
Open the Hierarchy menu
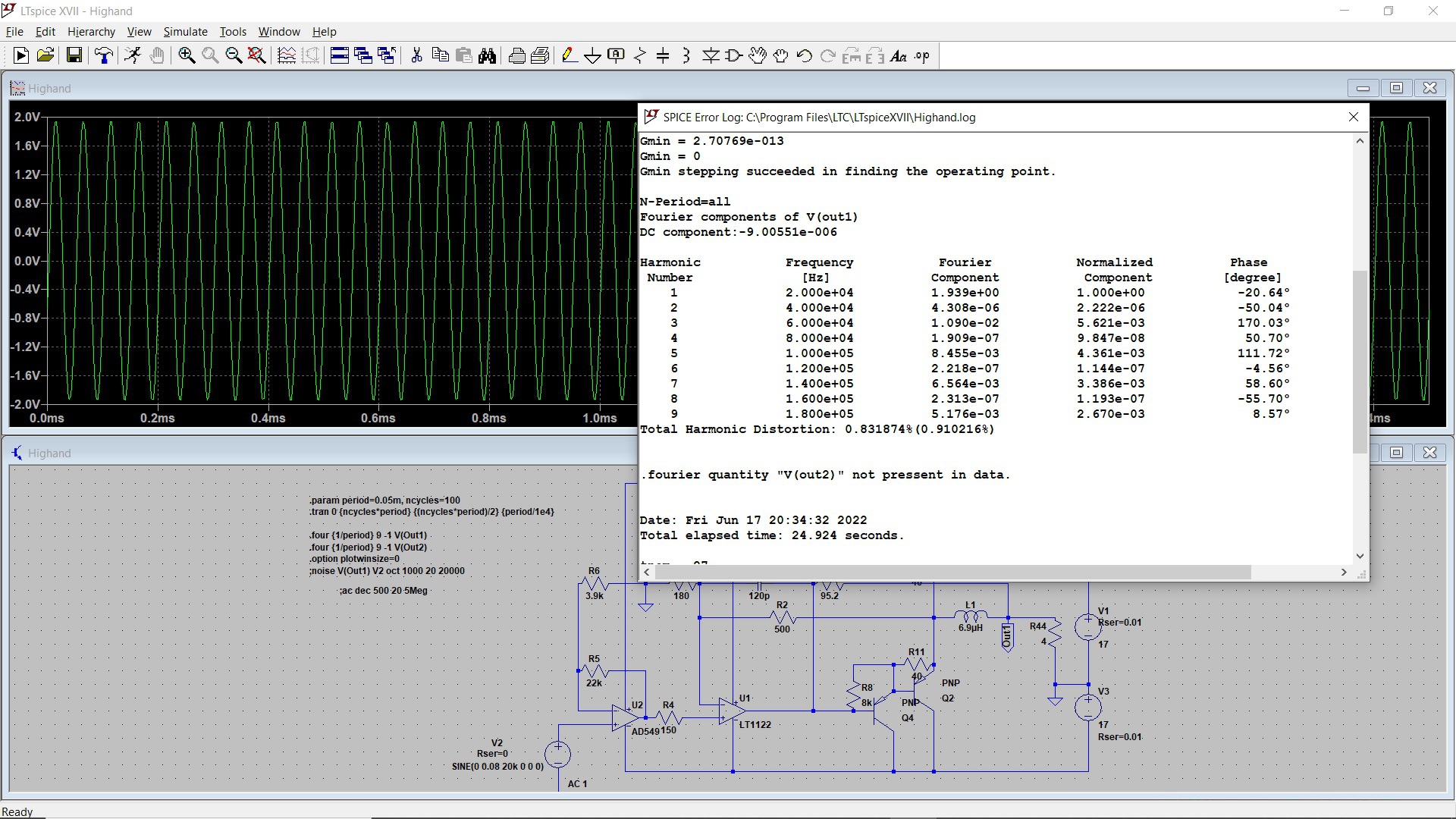click(91, 32)
